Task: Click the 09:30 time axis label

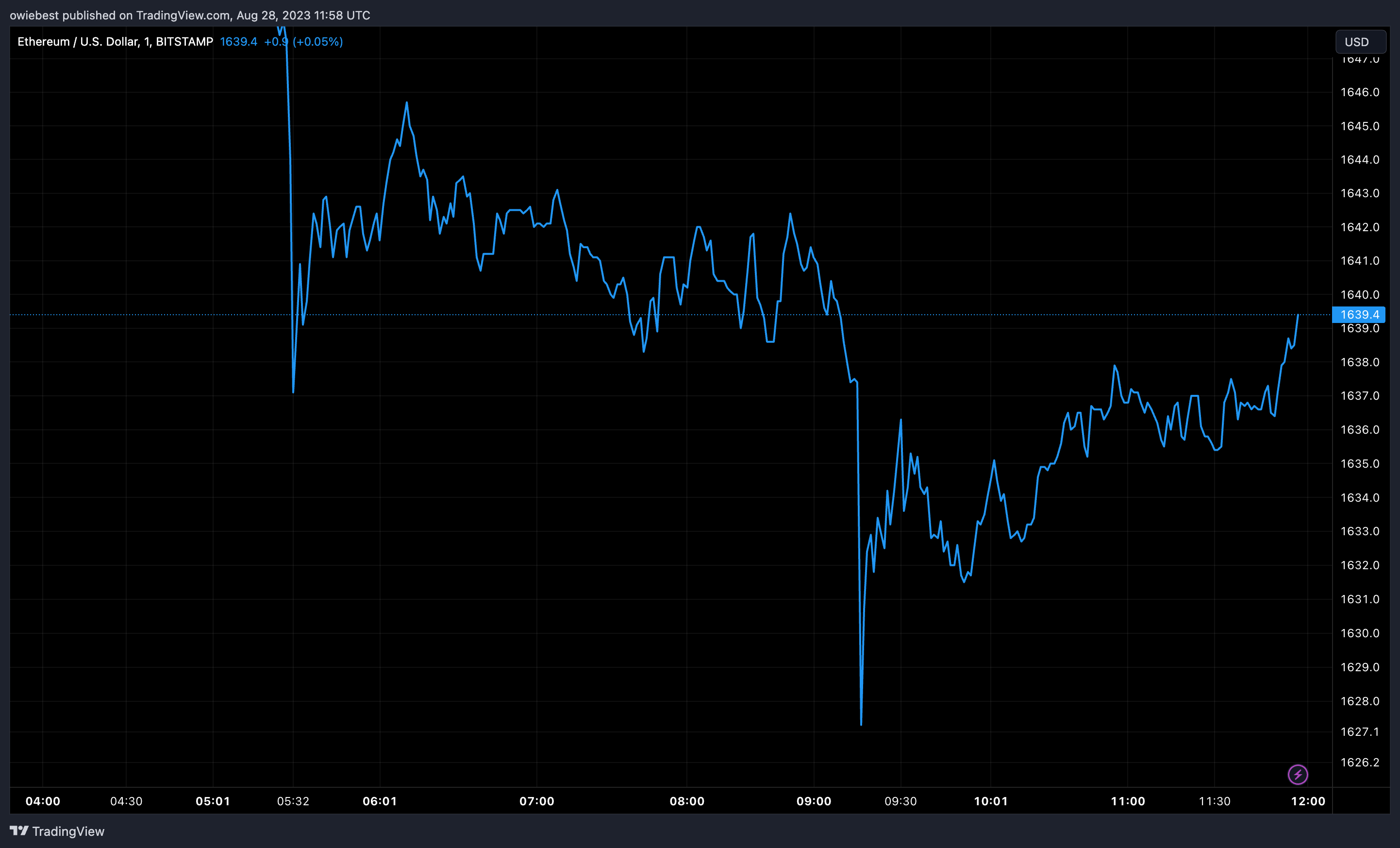Action: point(900,801)
